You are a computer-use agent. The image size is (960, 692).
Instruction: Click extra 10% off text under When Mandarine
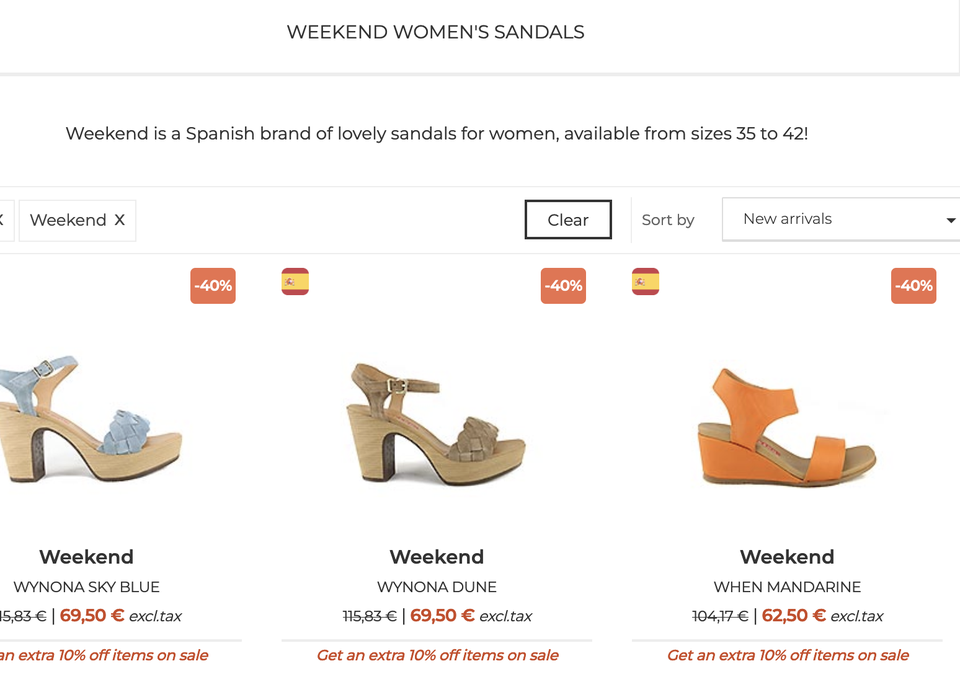(x=787, y=656)
